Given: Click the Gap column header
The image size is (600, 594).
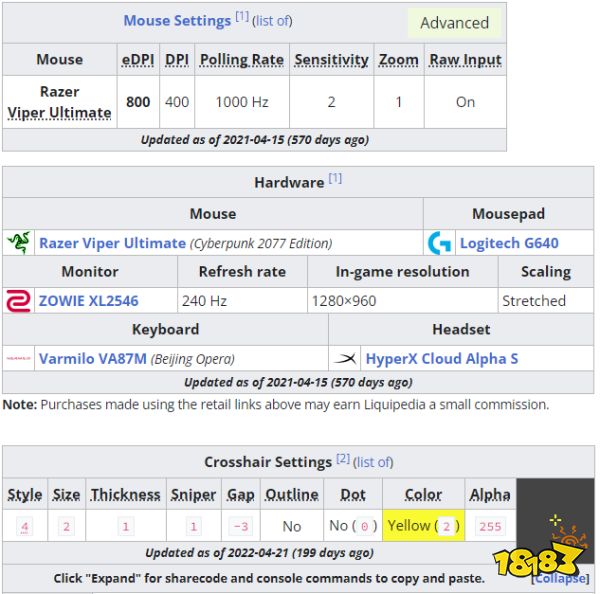Looking at the screenshot, I should 241,495.
